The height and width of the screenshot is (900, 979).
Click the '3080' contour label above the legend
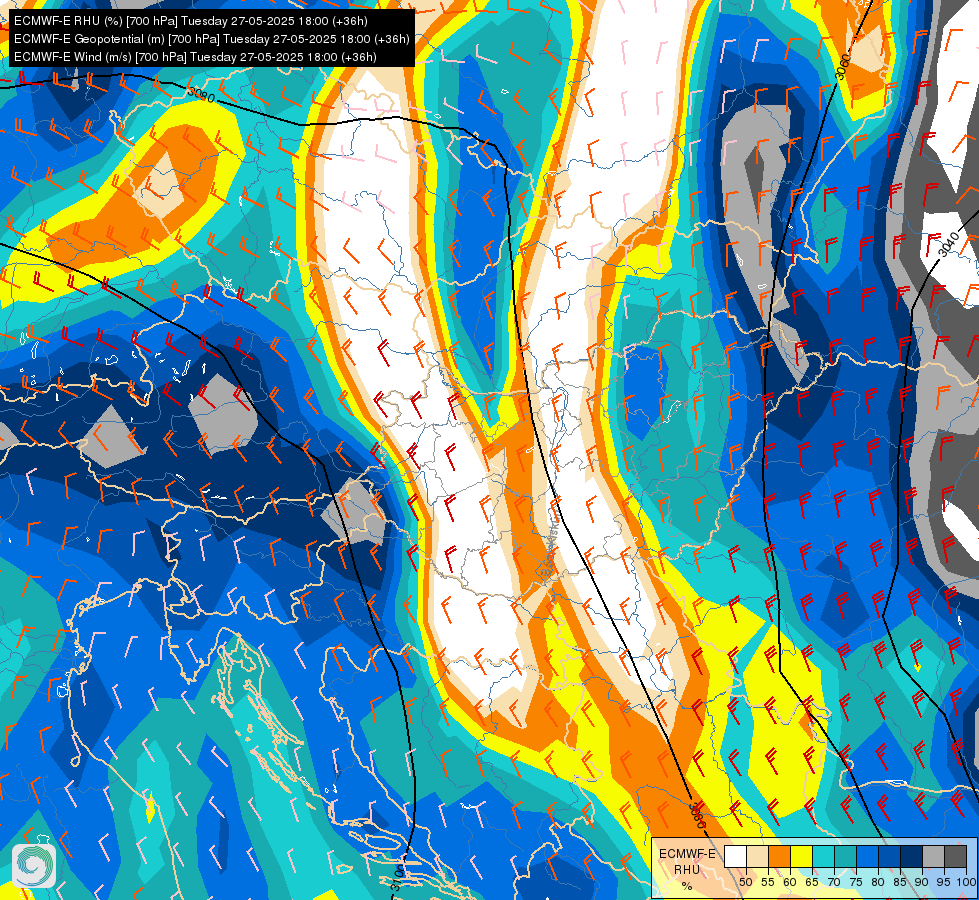[697, 816]
